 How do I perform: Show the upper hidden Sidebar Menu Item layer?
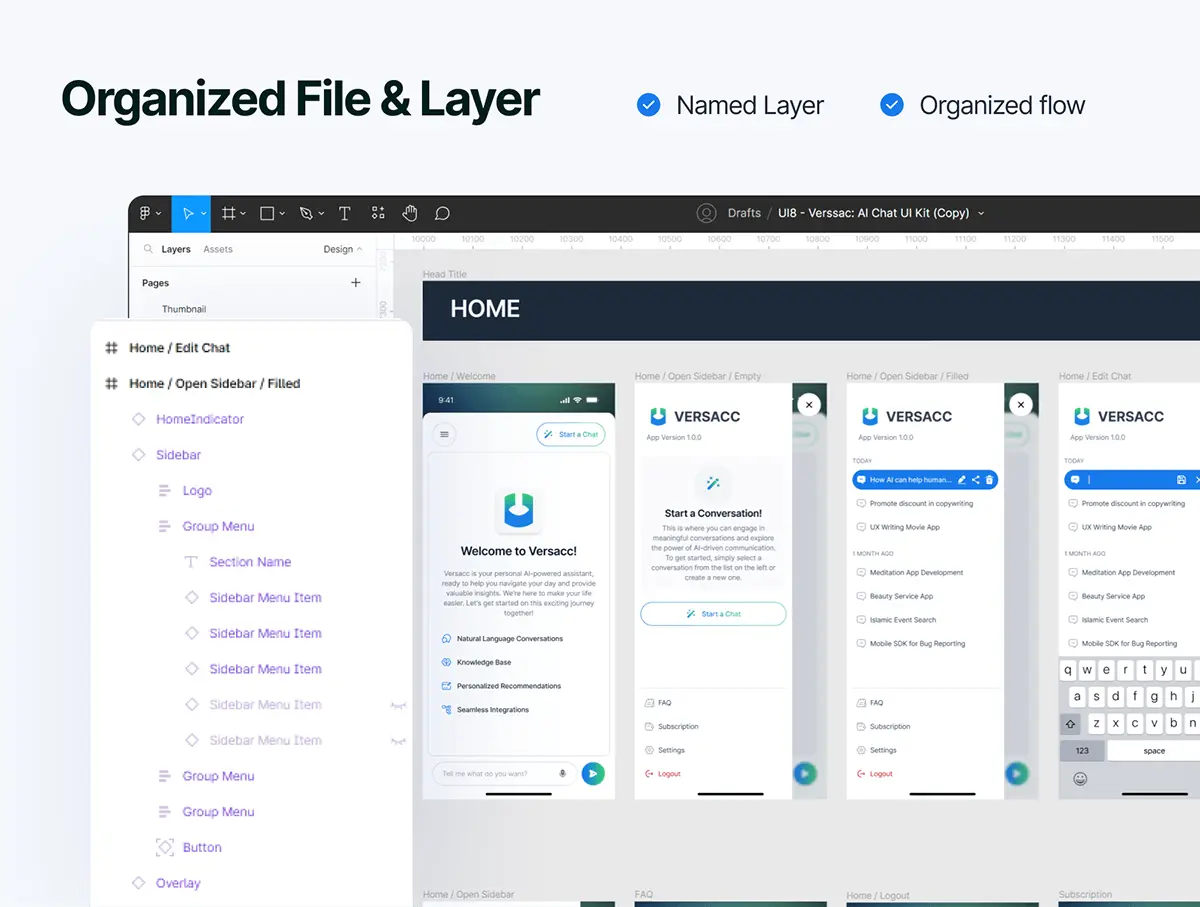click(x=397, y=705)
